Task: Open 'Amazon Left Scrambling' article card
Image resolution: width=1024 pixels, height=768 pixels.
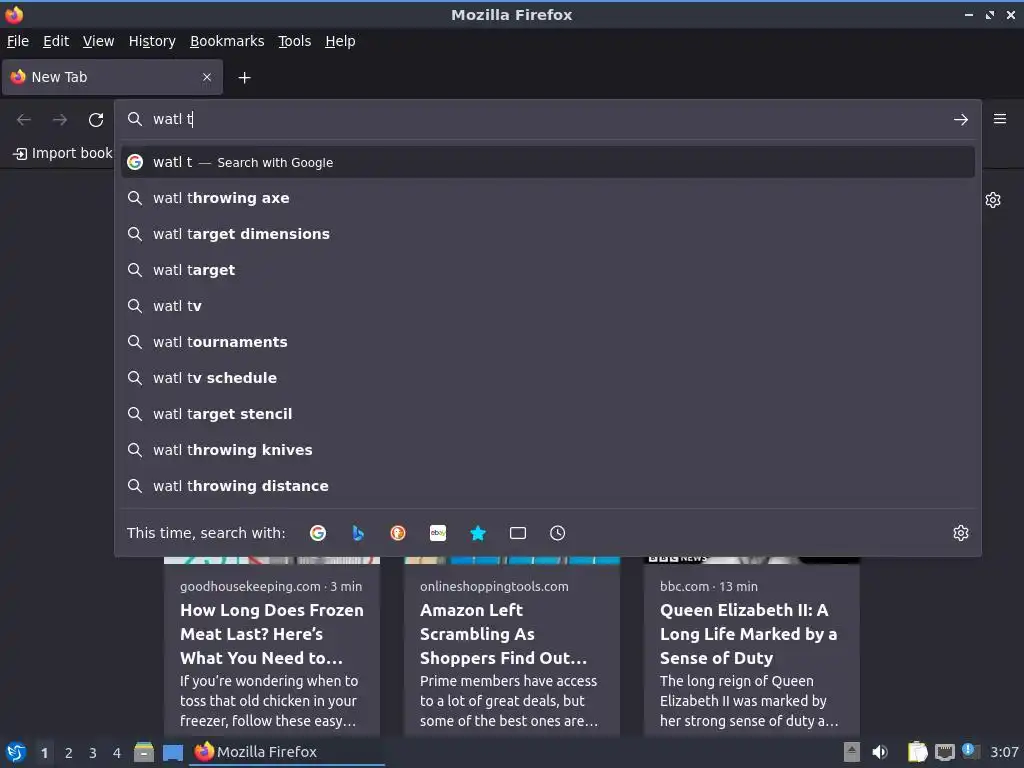Action: tap(512, 647)
